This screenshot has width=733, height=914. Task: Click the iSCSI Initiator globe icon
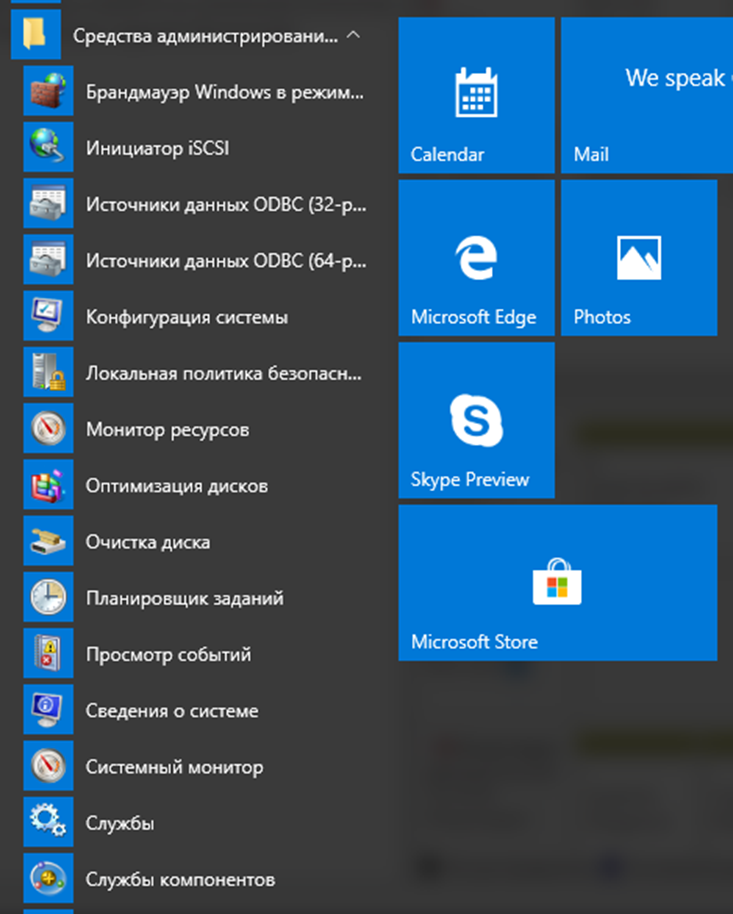click(x=48, y=147)
